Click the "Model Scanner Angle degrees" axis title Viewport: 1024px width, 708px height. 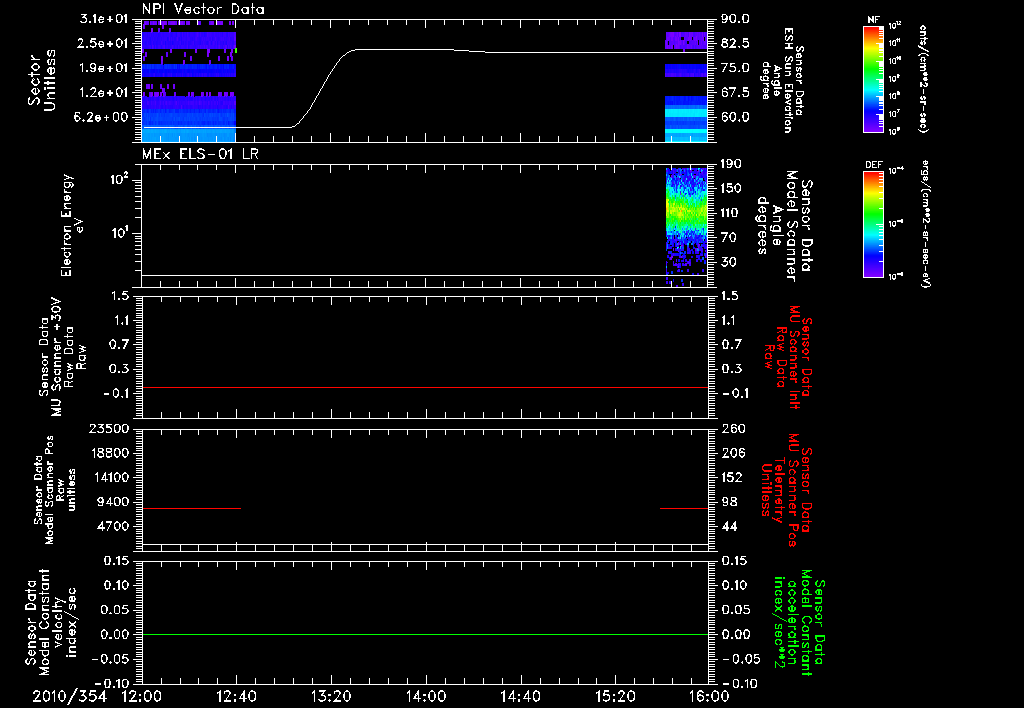click(x=784, y=226)
